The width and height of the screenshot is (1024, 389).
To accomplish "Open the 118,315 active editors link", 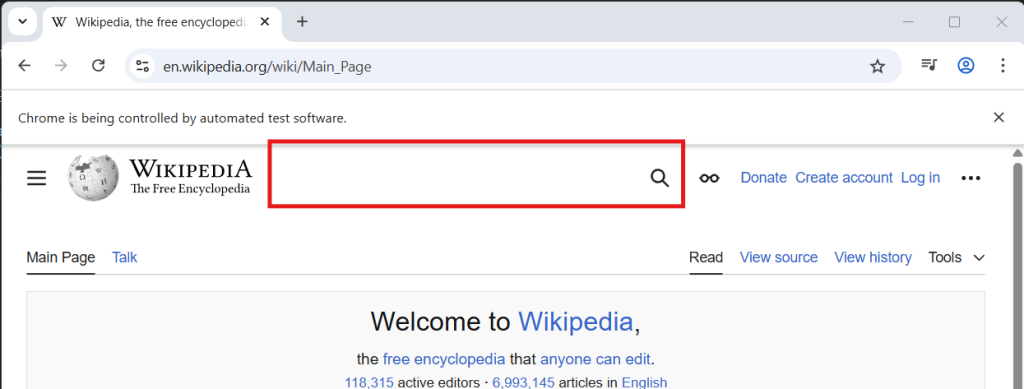I will coord(369,382).
